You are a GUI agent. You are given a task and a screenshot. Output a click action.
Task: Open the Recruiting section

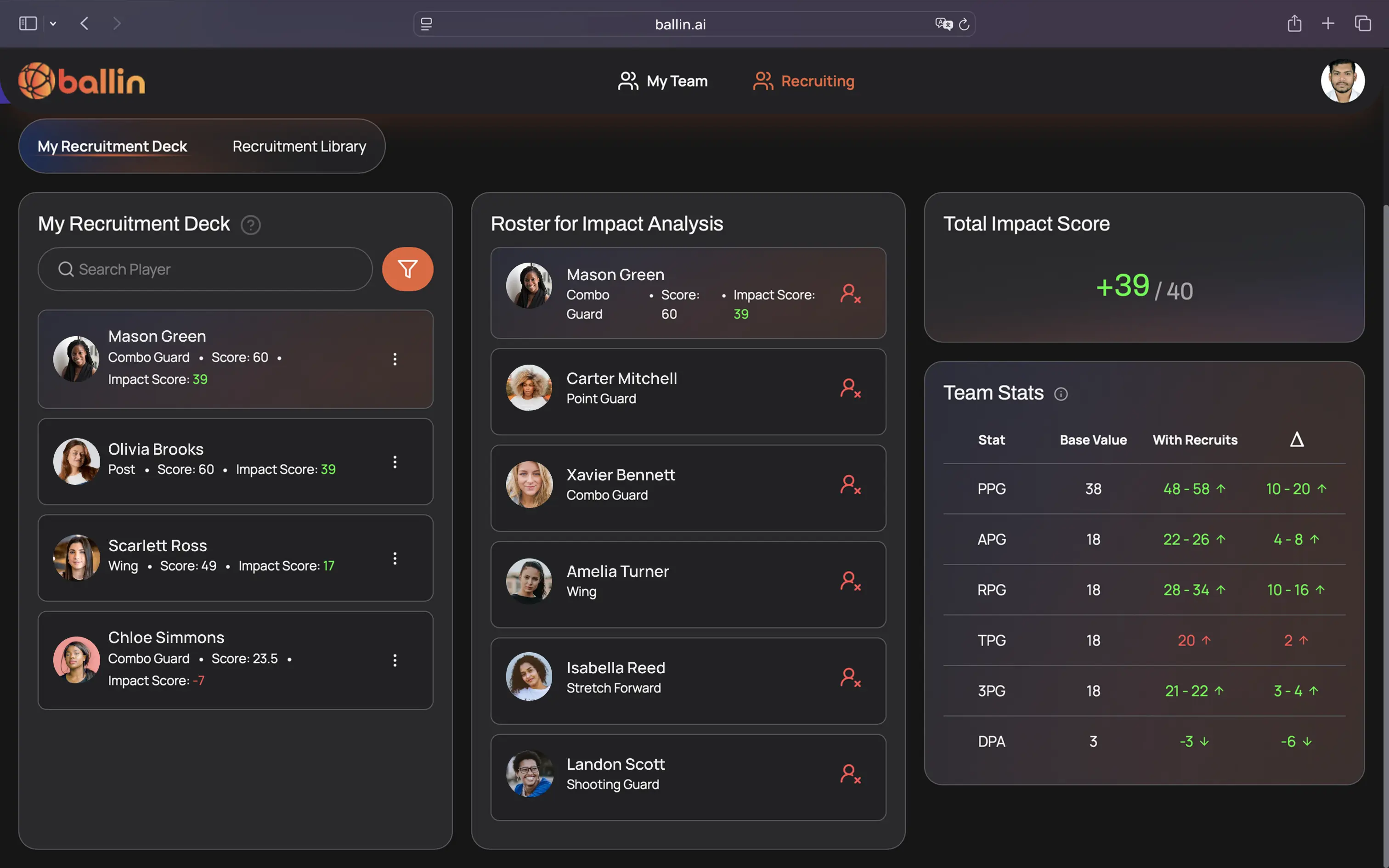tap(803, 81)
